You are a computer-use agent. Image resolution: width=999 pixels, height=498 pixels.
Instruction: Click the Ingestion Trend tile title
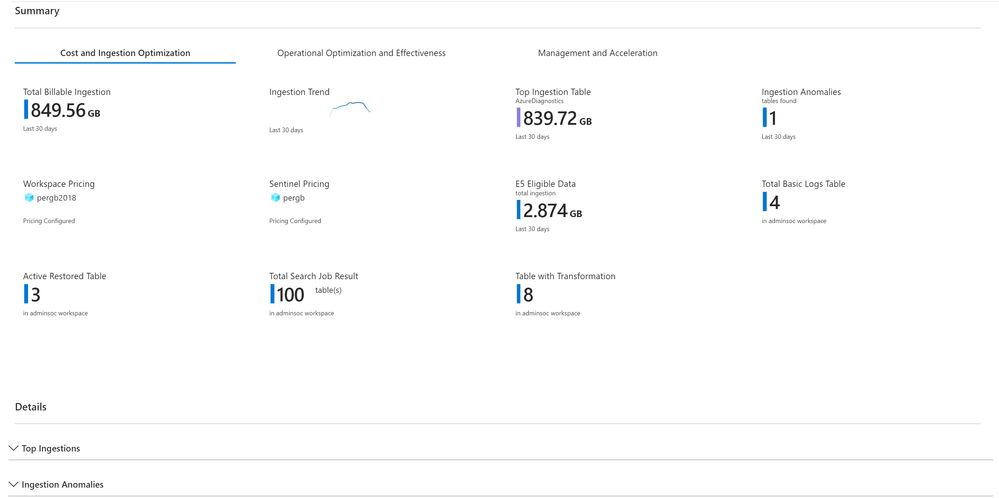click(x=299, y=92)
